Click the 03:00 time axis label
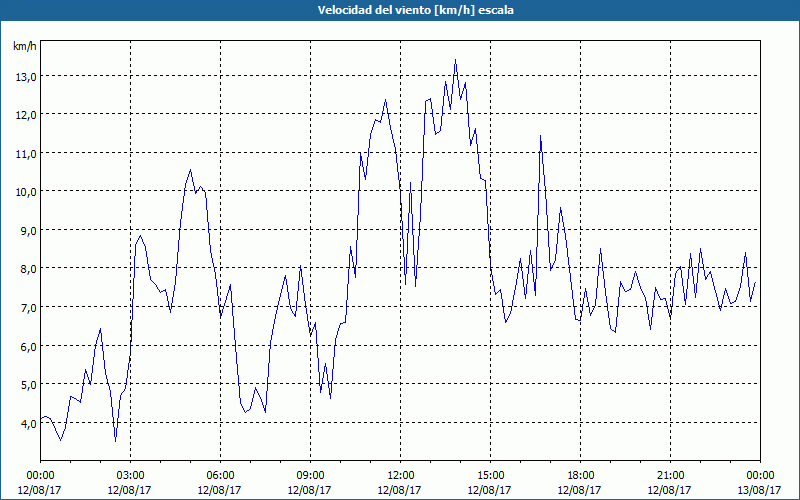This screenshot has width=800, height=500. click(x=130, y=476)
